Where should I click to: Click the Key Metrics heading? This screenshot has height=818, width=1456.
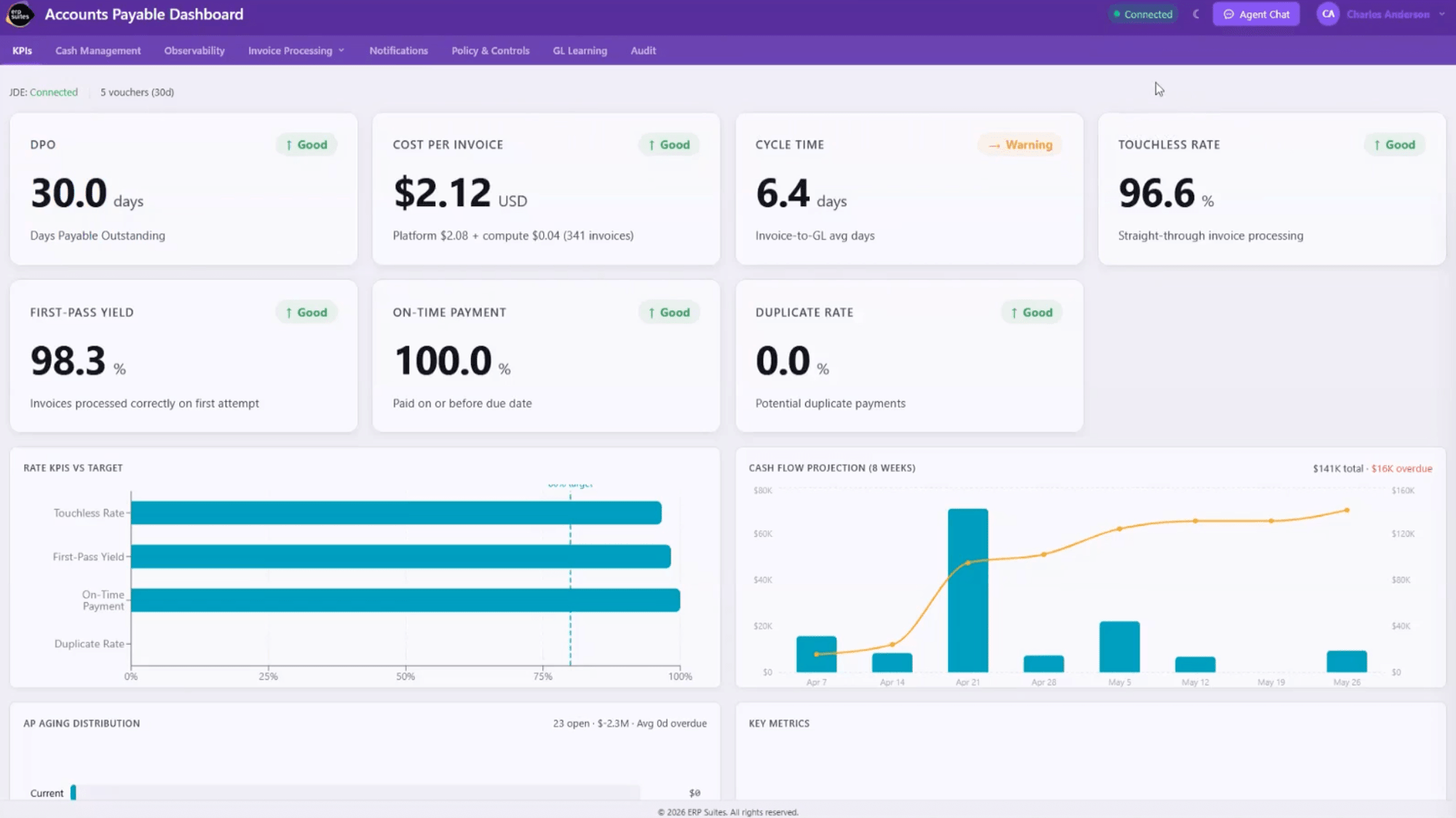click(x=779, y=723)
